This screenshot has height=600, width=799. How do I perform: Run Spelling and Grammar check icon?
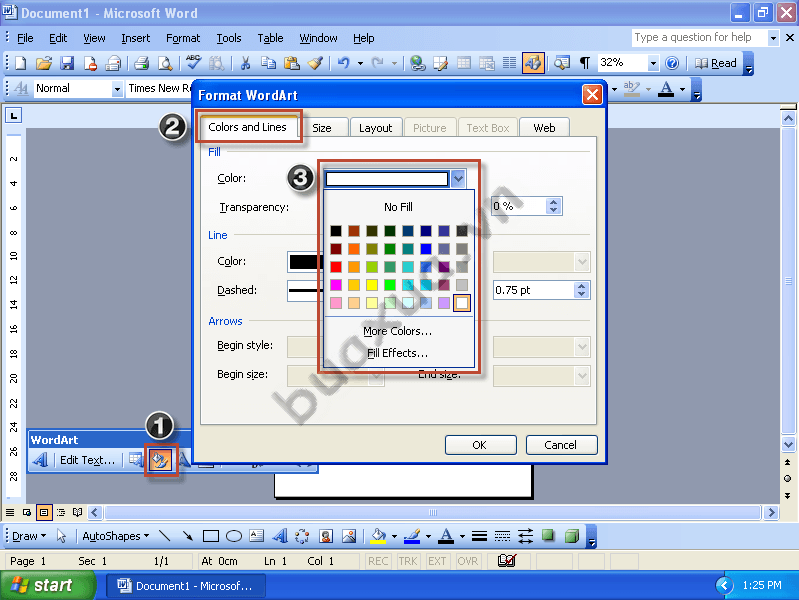(193, 63)
